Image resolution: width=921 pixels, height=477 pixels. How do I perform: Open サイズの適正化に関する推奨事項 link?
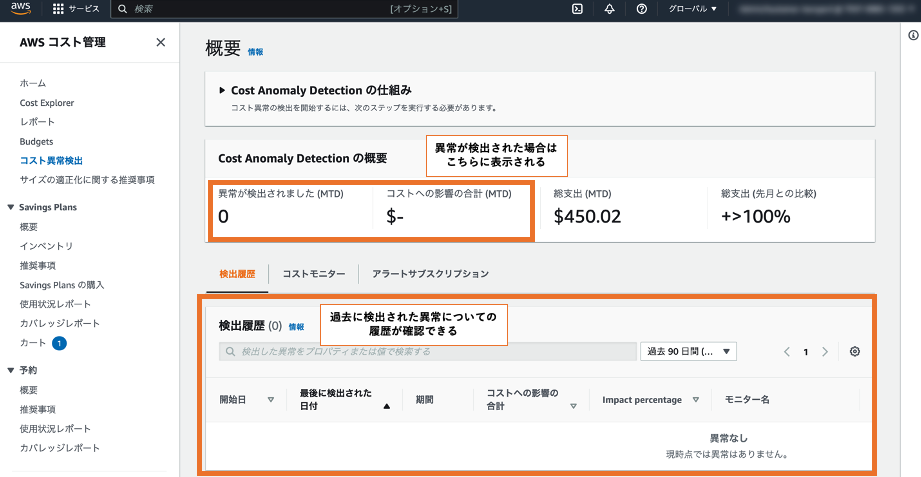[87, 180]
